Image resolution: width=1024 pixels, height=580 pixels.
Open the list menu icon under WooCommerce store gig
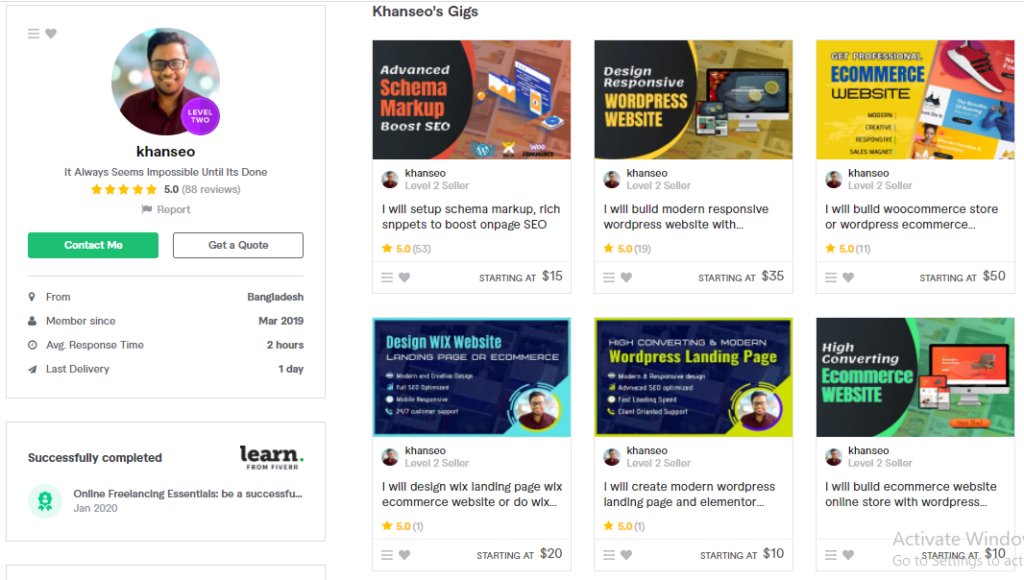(831, 278)
